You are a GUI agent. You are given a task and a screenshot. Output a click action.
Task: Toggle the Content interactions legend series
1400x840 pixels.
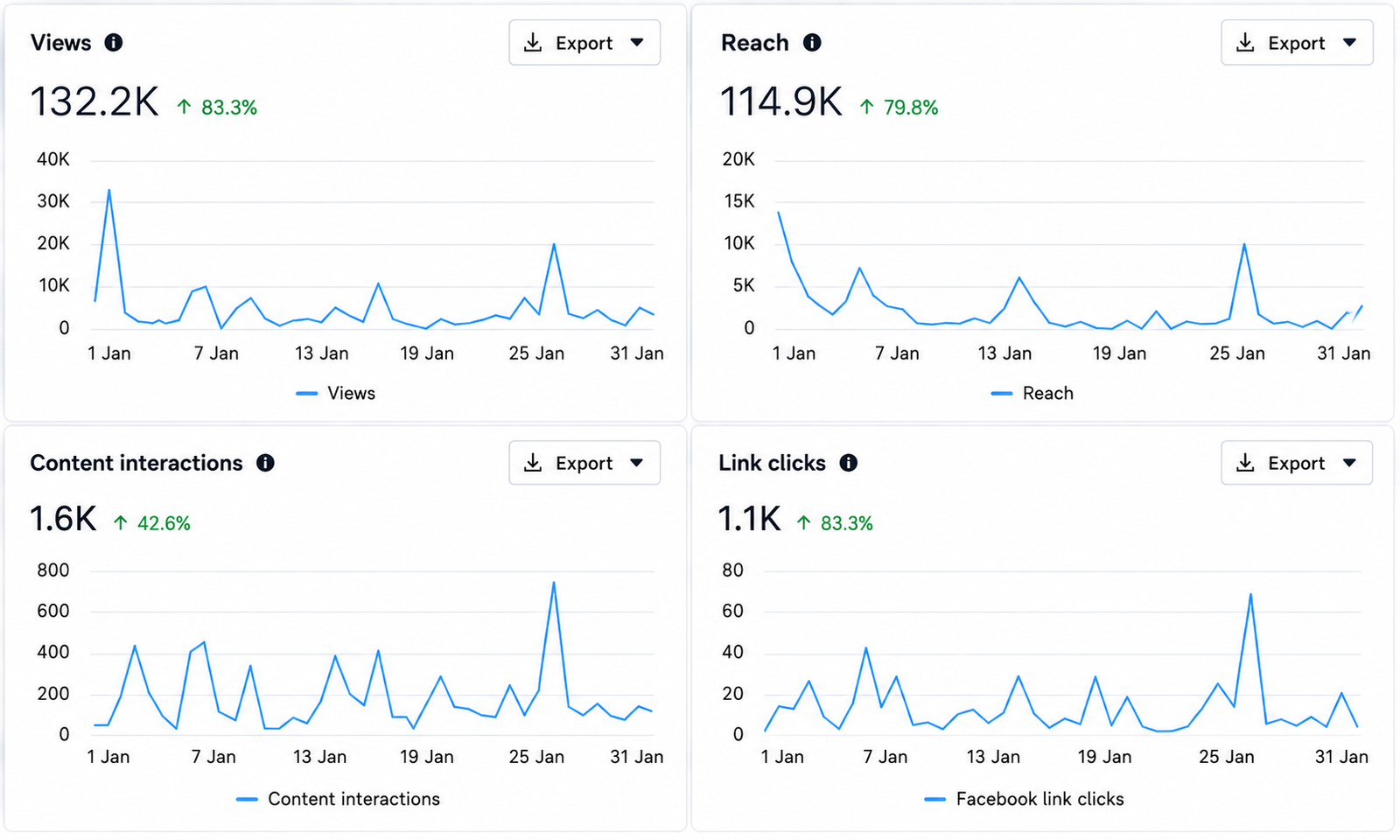(x=339, y=799)
